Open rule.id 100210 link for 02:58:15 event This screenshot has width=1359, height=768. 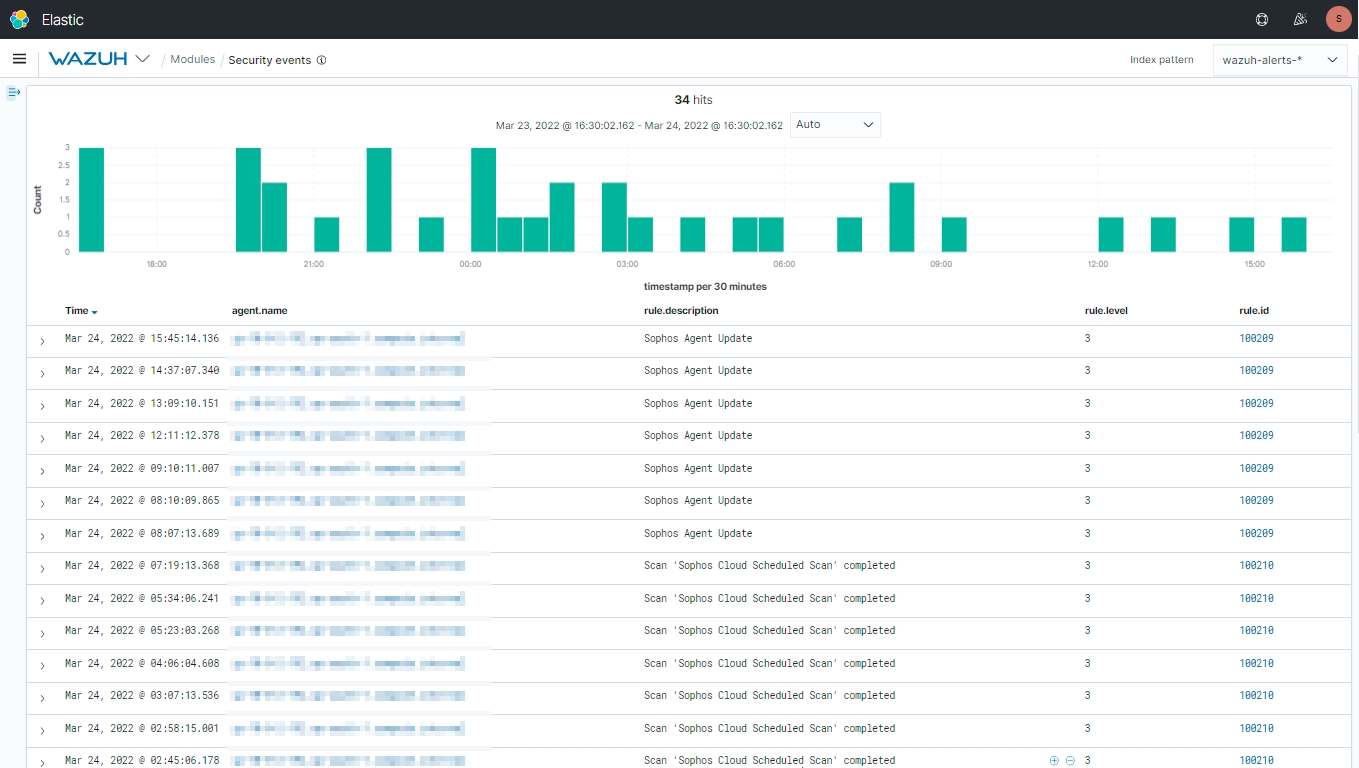click(x=1256, y=728)
